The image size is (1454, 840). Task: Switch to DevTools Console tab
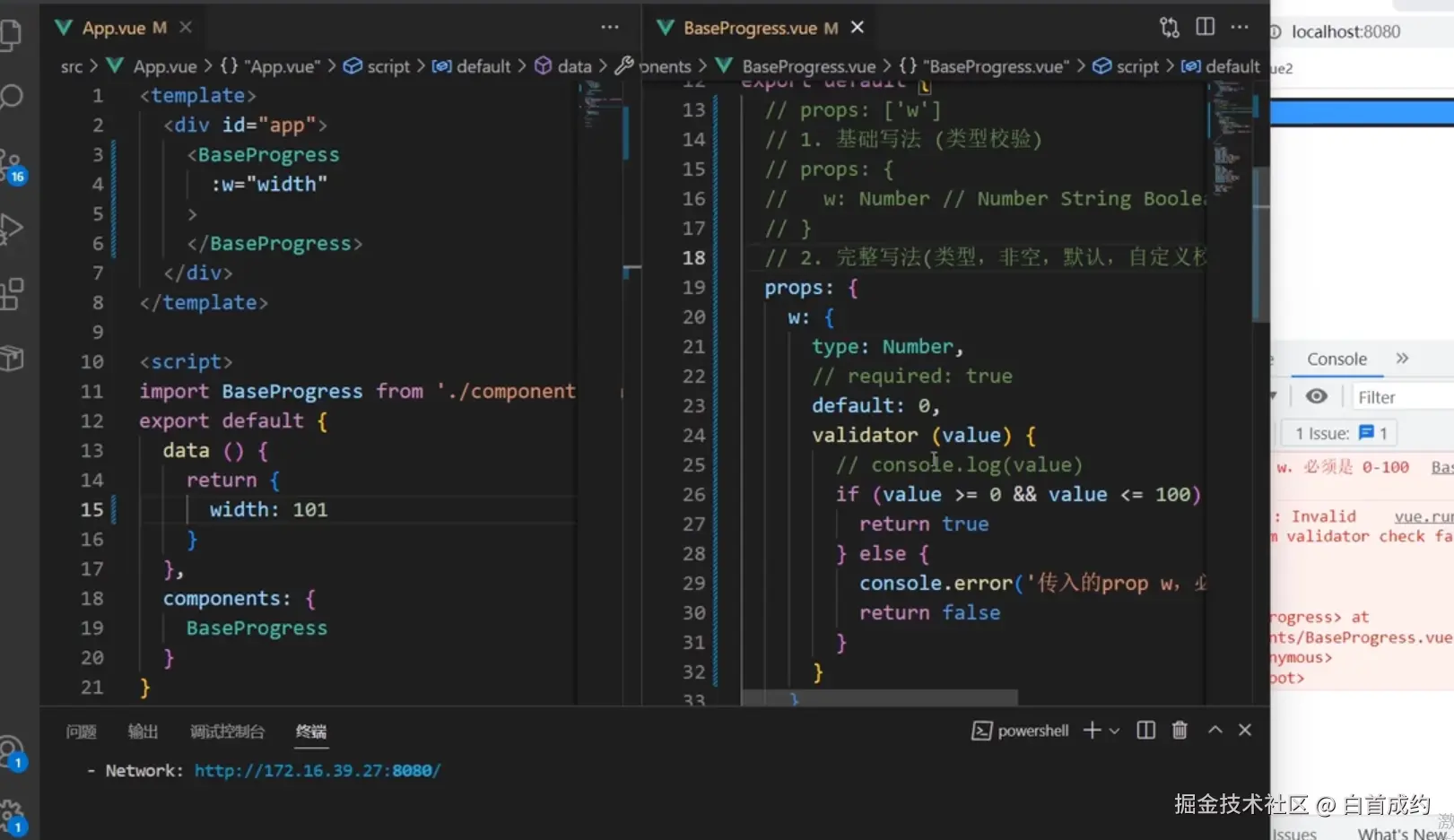coord(1336,359)
